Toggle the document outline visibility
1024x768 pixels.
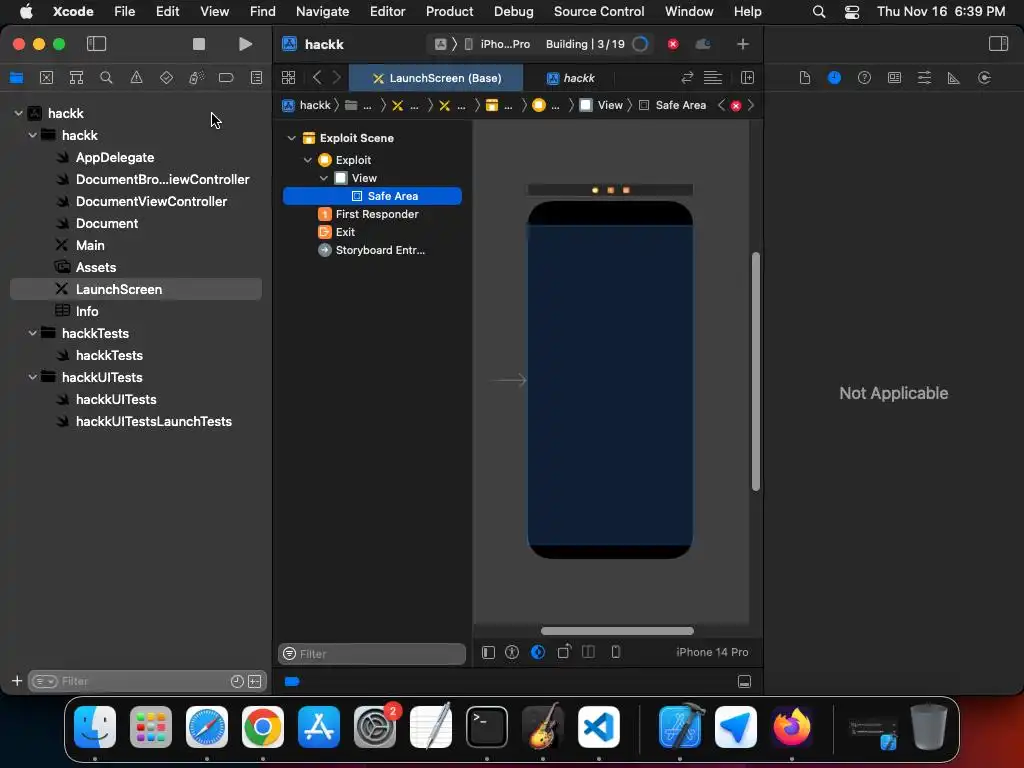488,652
